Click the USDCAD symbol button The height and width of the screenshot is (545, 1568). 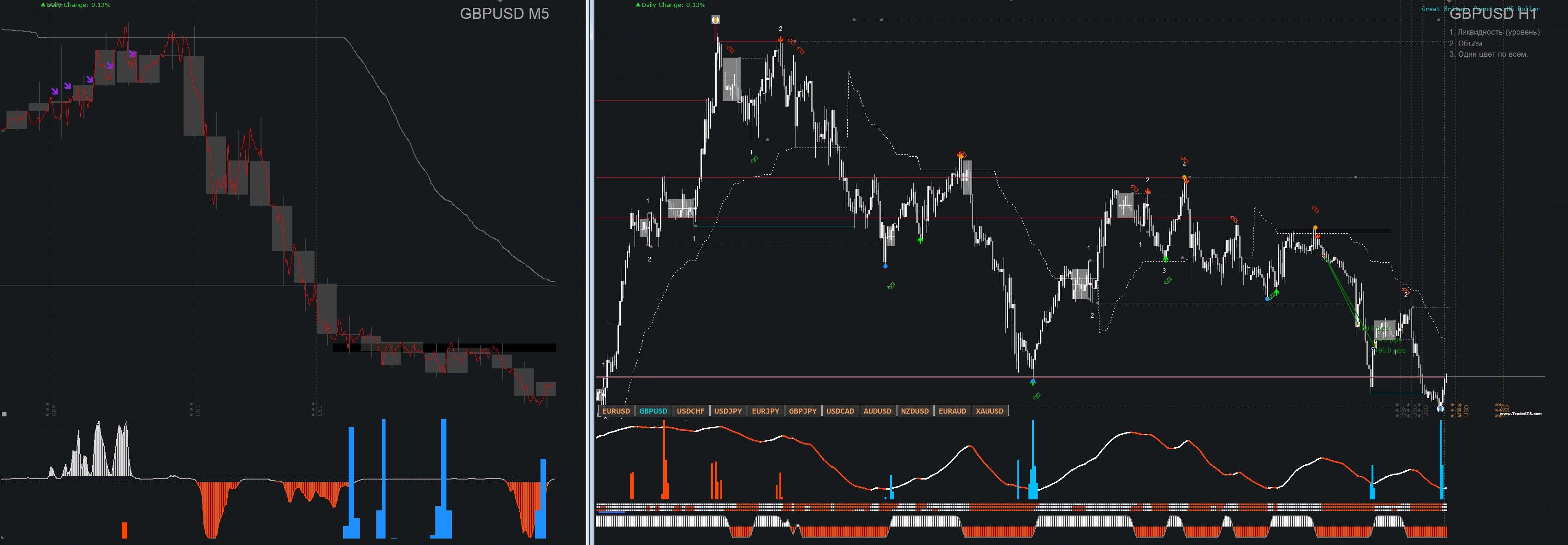tap(840, 411)
